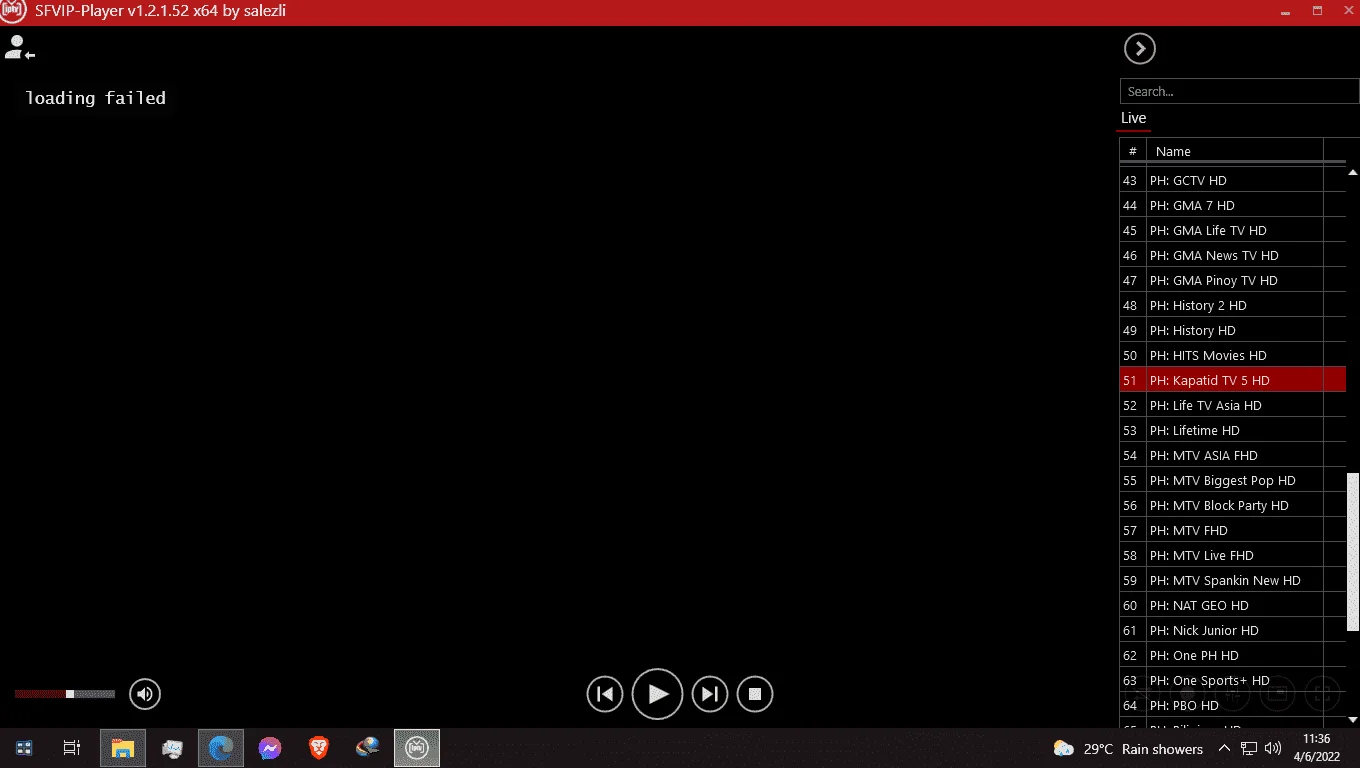Select channel PH: MTV Live FHD
Screen dimensions: 1360x768
(x=1233, y=556)
